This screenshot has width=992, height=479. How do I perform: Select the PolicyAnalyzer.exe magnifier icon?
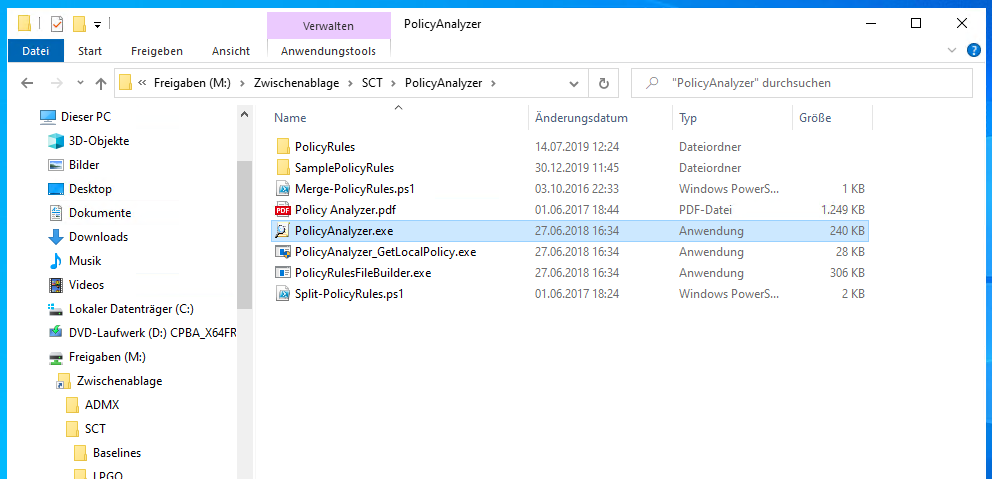point(283,231)
